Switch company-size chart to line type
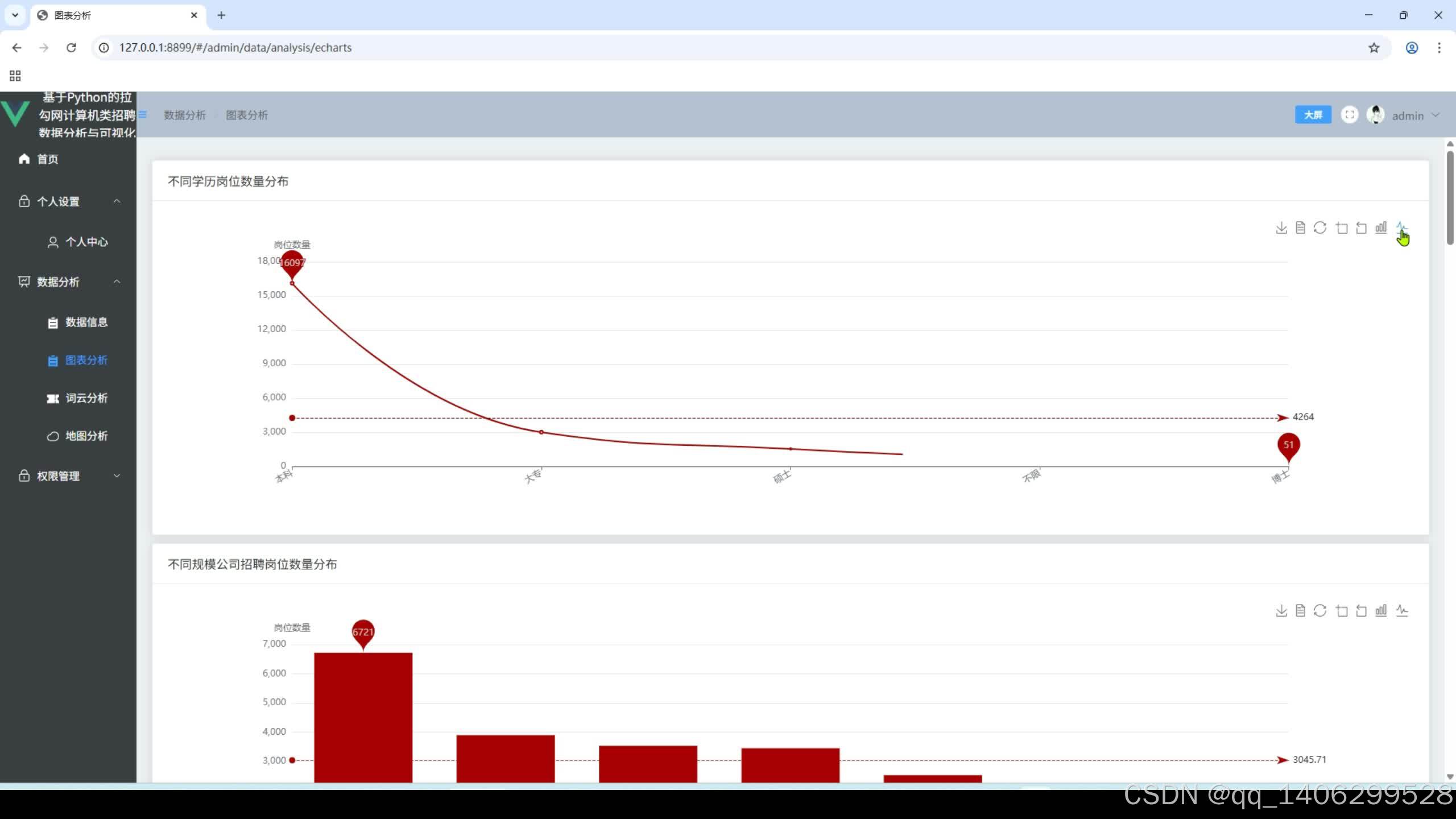The width and height of the screenshot is (1456, 819). click(x=1401, y=611)
